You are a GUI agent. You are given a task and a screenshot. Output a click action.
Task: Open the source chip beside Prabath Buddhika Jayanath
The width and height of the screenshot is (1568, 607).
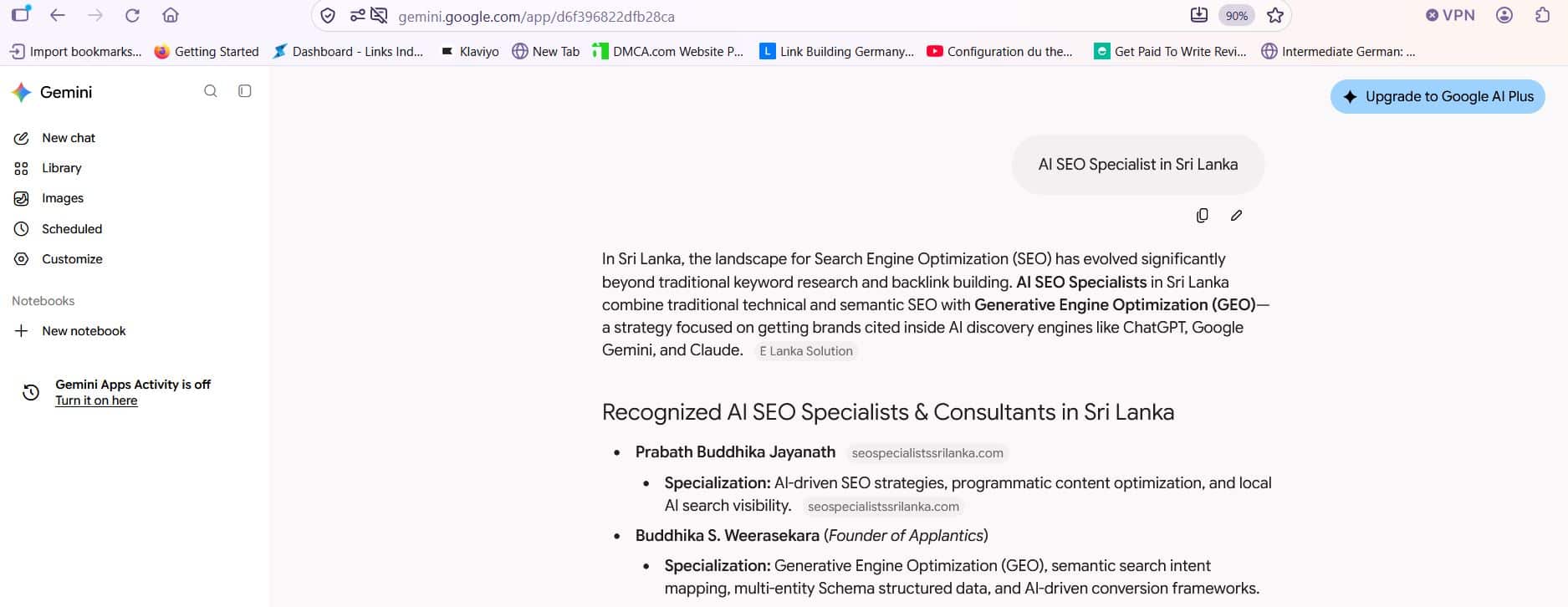[x=927, y=453]
